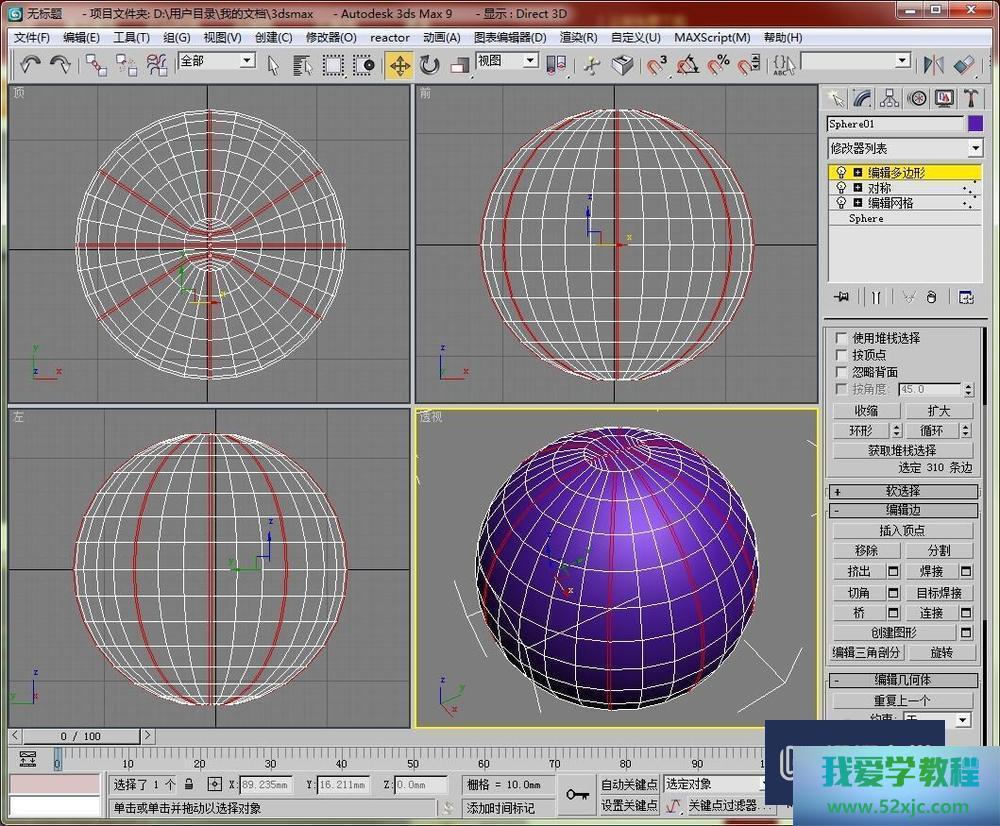Click the 插入顶点 button
The width and height of the screenshot is (1000, 826).
[x=902, y=530]
